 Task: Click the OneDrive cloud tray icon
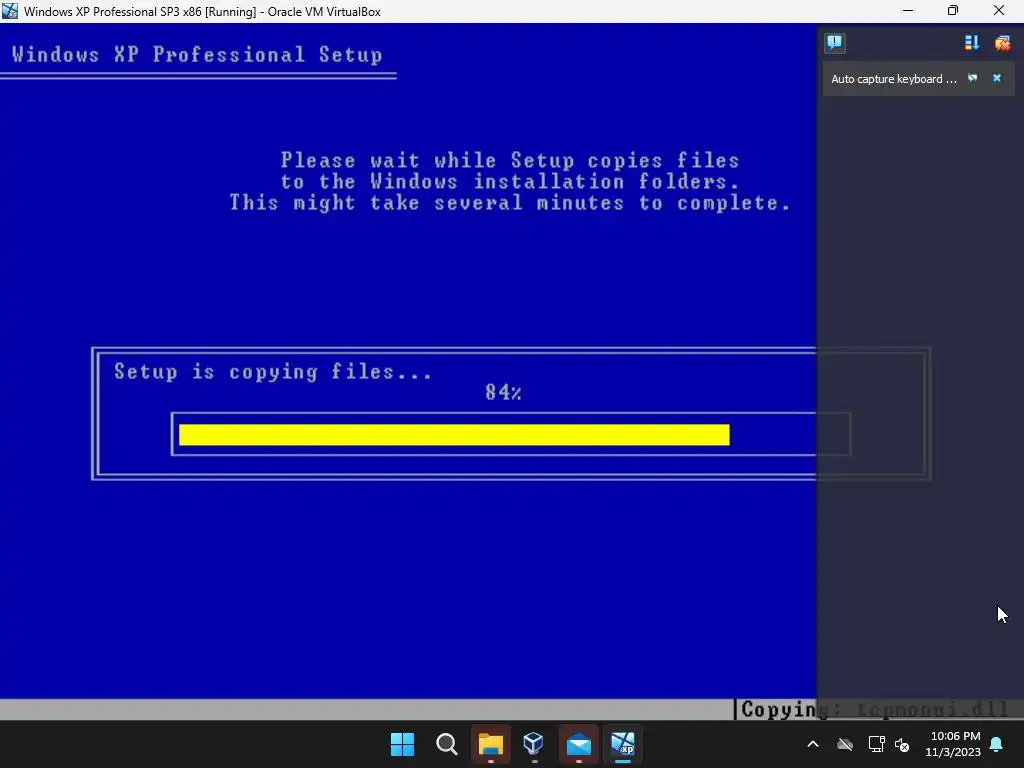(845, 744)
